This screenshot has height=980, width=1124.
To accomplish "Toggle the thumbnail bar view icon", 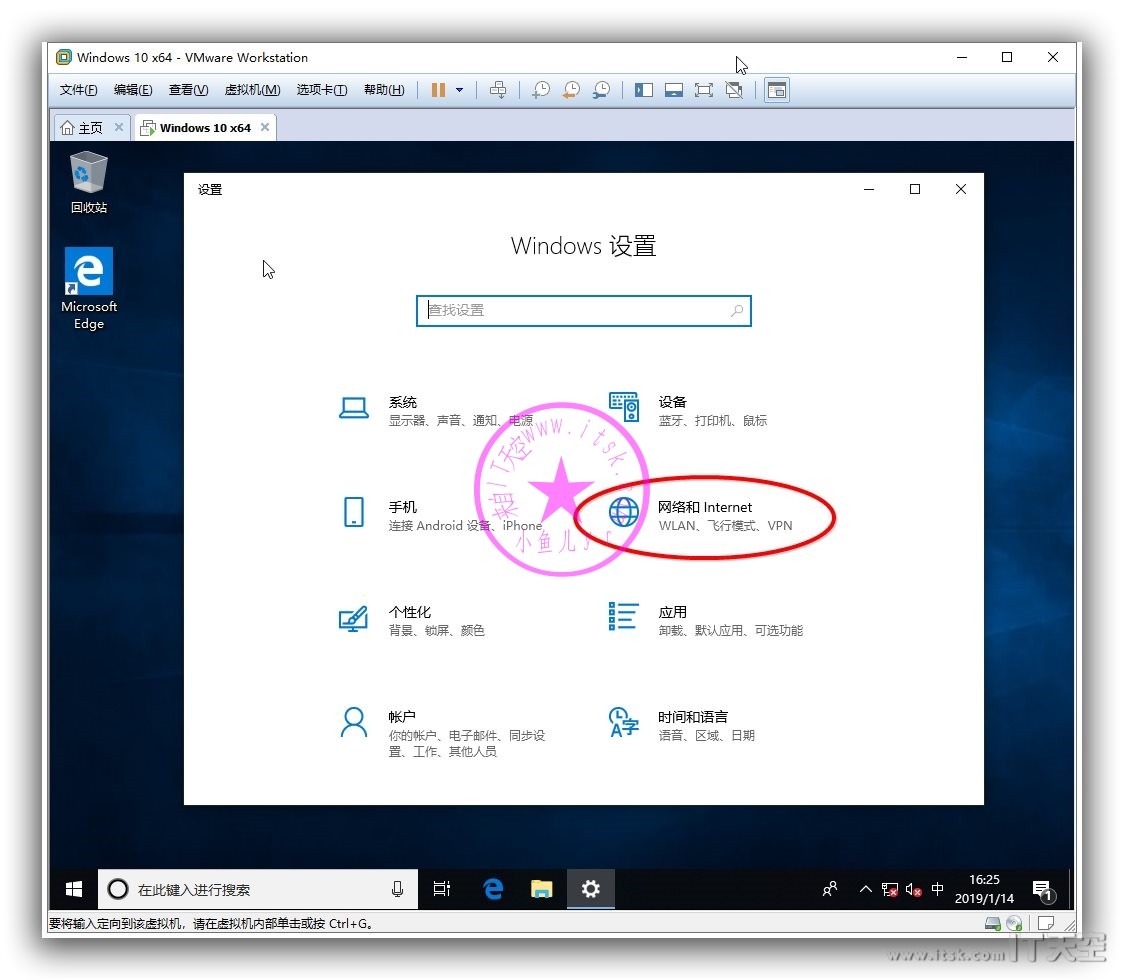I will tap(674, 90).
